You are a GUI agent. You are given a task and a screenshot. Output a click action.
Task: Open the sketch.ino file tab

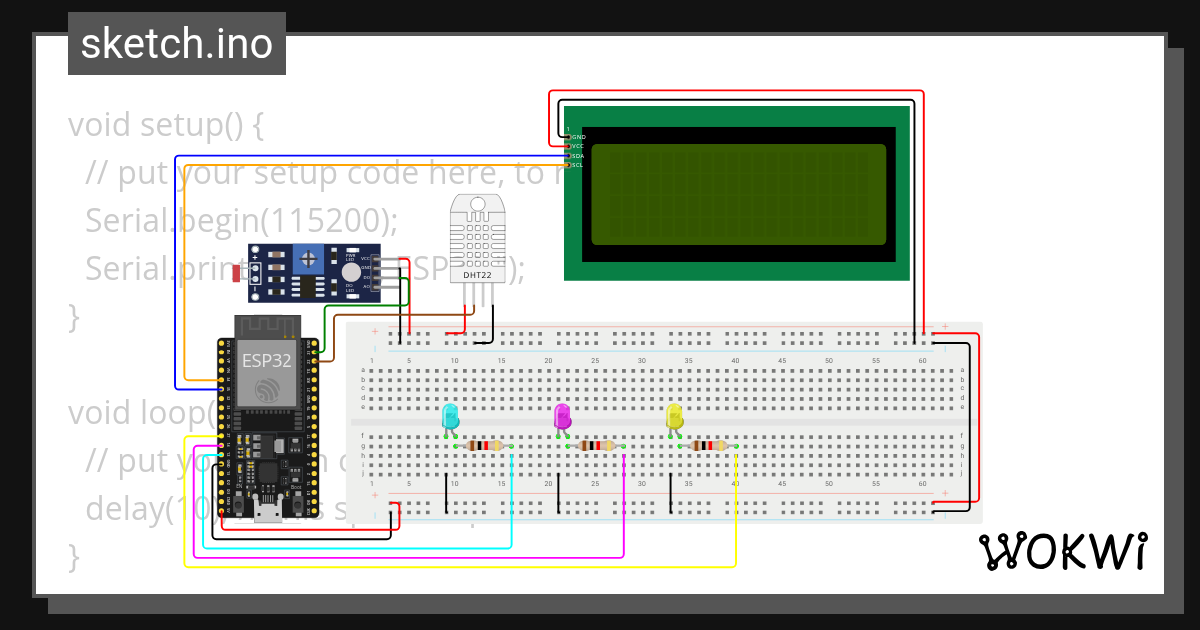[x=176, y=44]
